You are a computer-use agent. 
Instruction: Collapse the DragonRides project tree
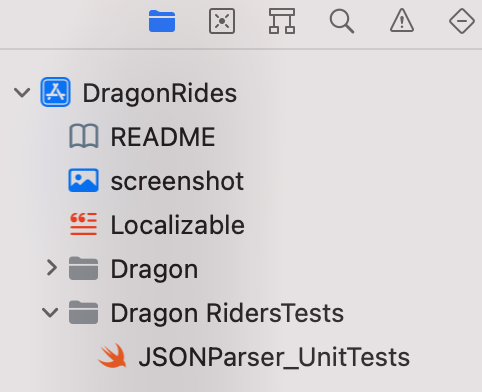(x=22, y=92)
